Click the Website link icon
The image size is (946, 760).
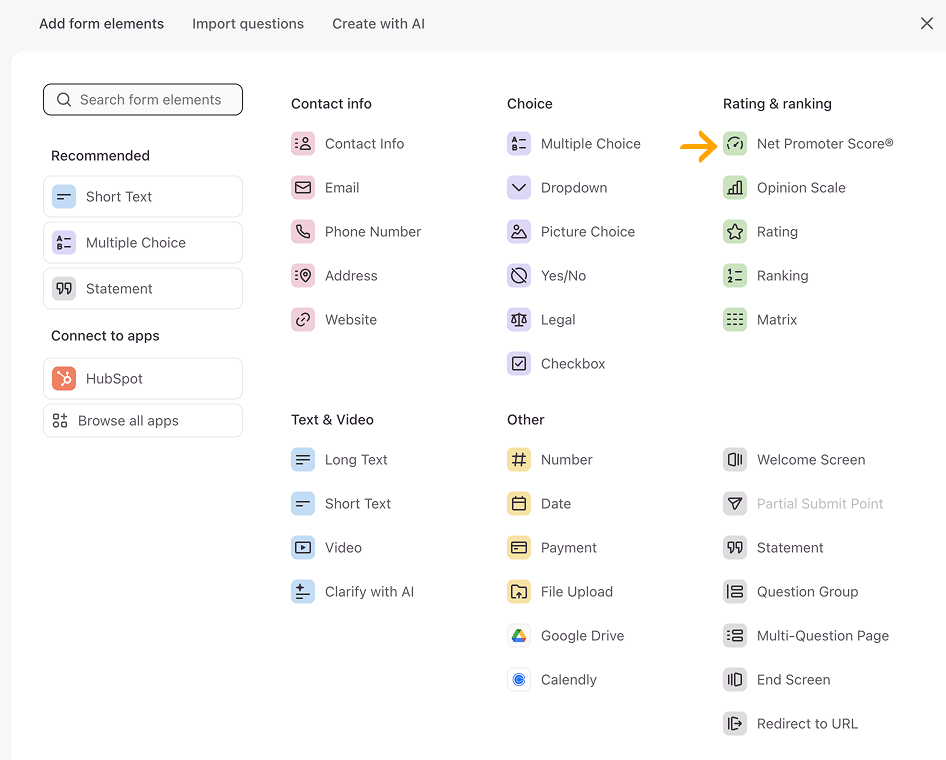pyautogui.click(x=303, y=320)
